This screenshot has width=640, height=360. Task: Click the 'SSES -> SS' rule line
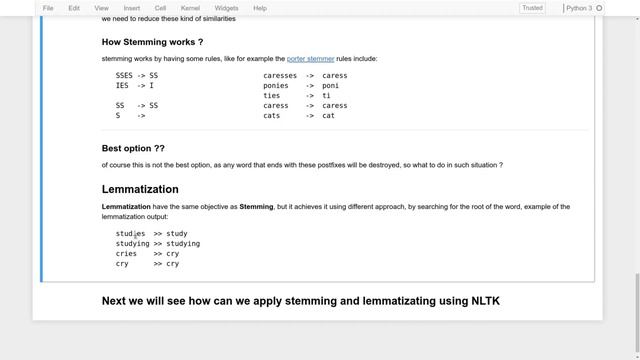[137, 76]
